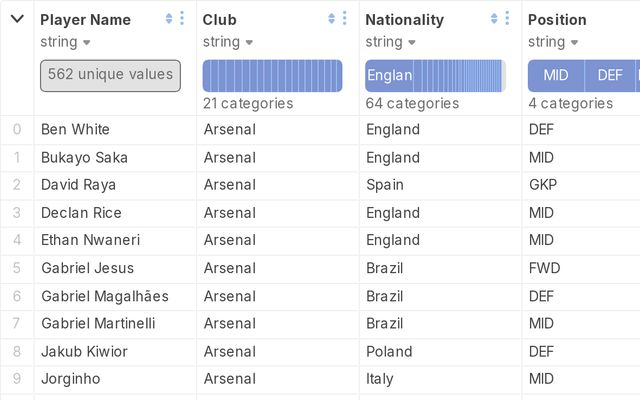
Task: Sort the Nationality column
Action: [x=494, y=19]
